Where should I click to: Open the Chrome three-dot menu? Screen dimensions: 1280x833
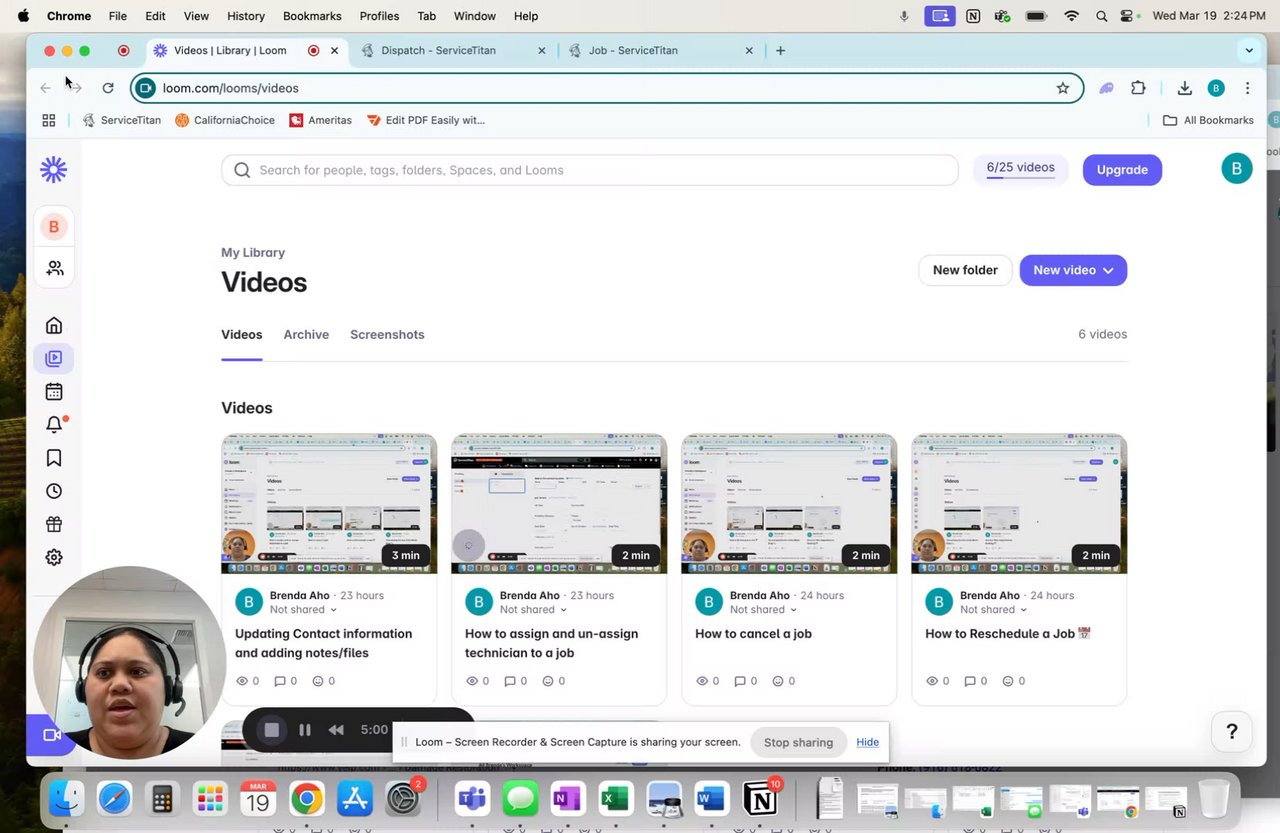[1247, 88]
